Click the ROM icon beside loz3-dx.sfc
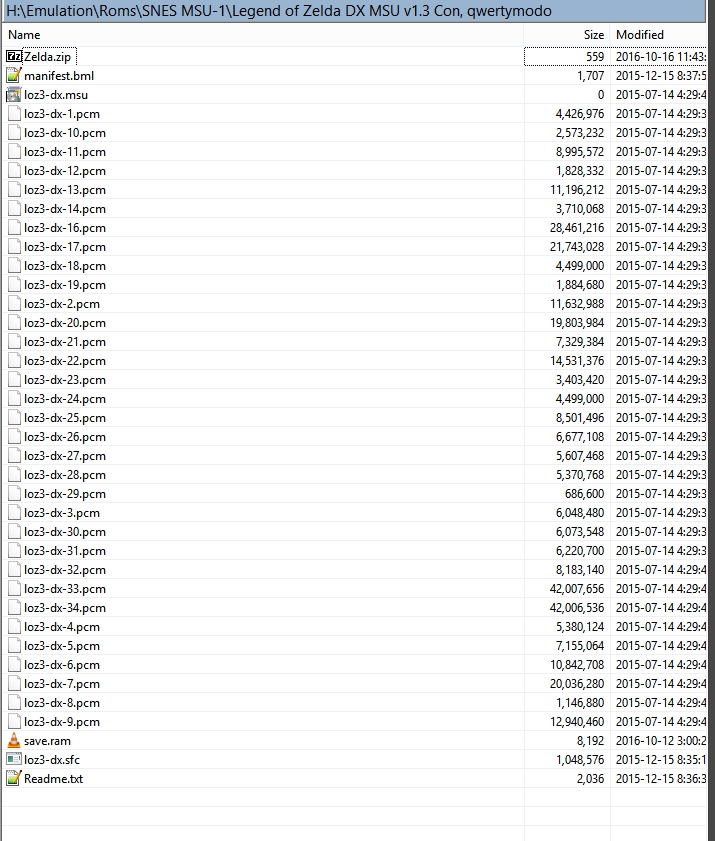The image size is (715, 841). coord(14,759)
